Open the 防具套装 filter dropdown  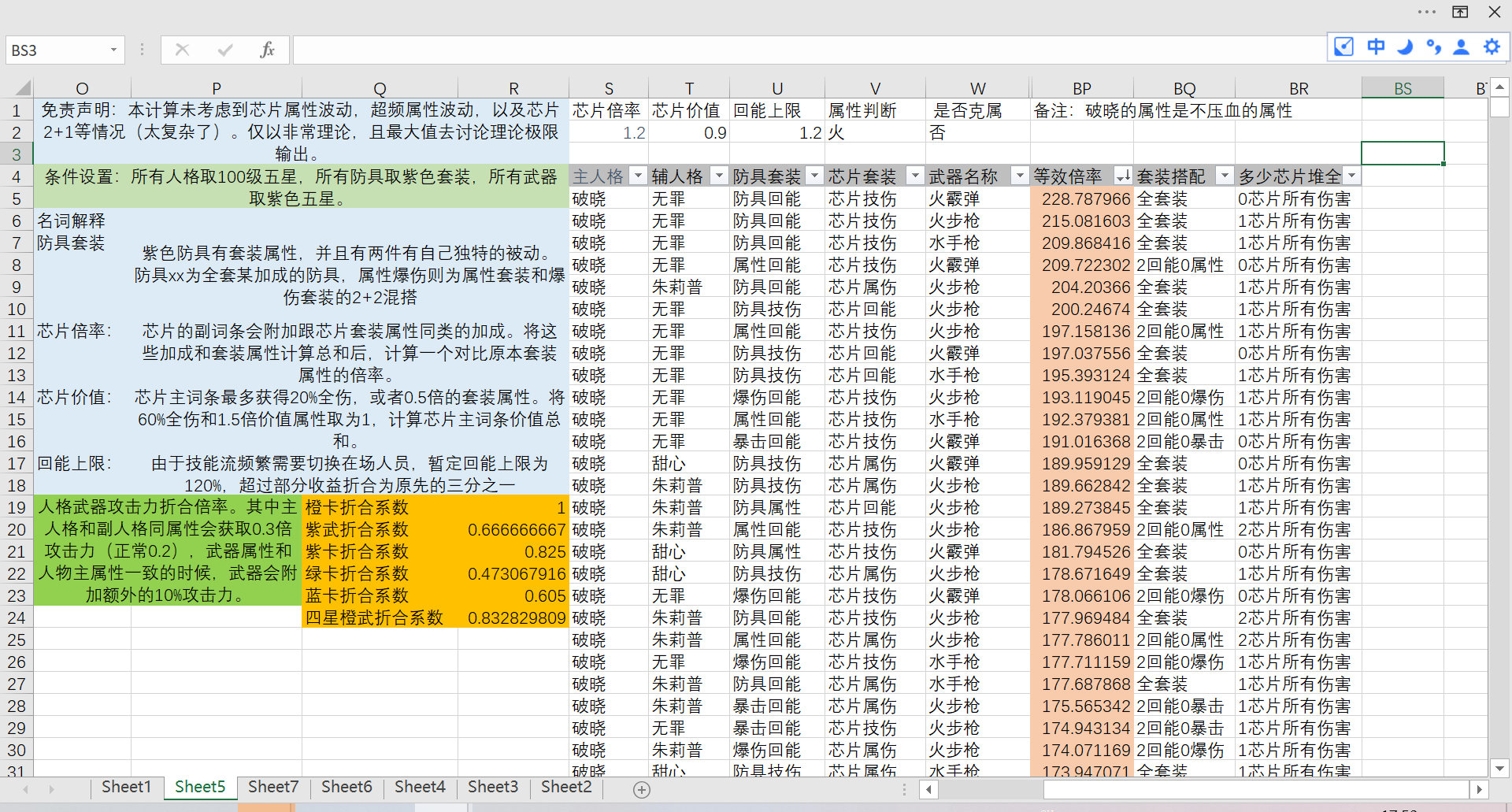click(815, 176)
